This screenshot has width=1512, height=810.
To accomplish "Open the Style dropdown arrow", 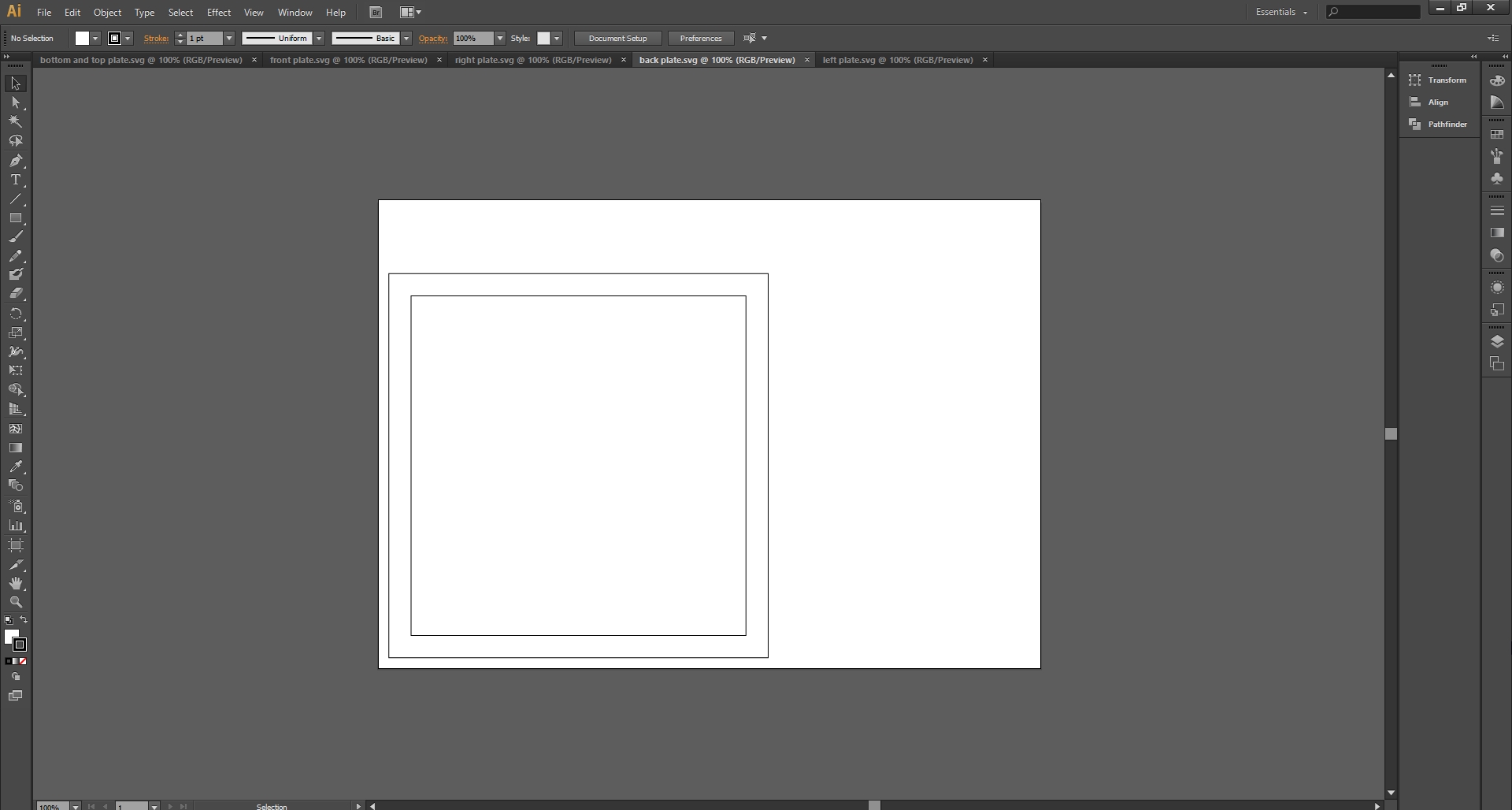I will tap(557, 38).
